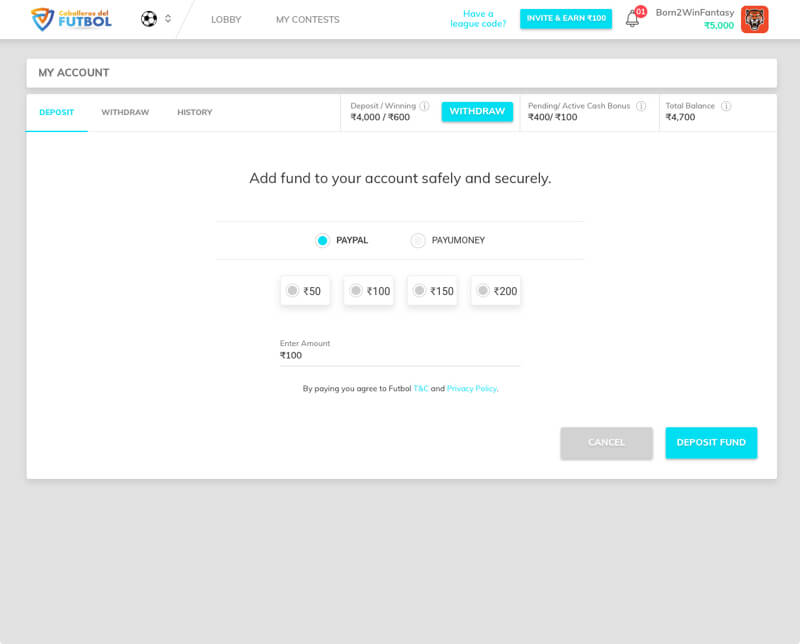Open My Contests menu item
The width and height of the screenshot is (800, 644).
(x=308, y=19)
